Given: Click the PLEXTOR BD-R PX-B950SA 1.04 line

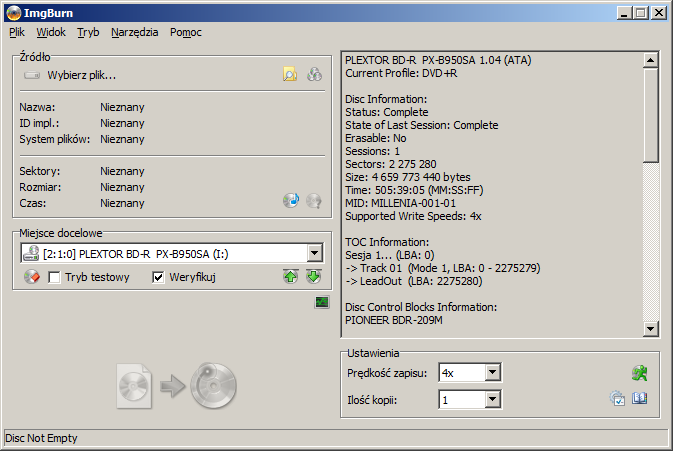Looking at the screenshot, I should (x=438, y=60).
